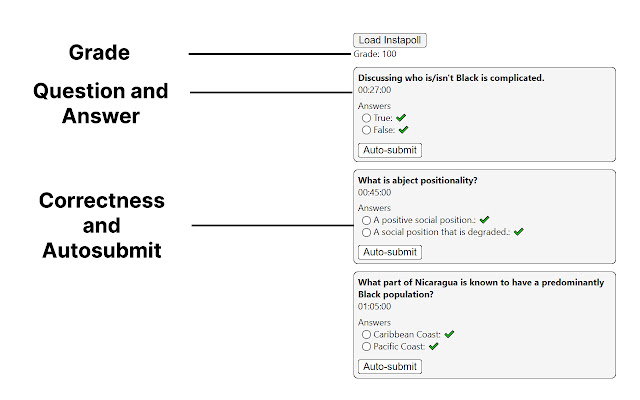Click the checkmark beside Caribbean Coast
This screenshot has height=400, width=640.
pos(450,334)
